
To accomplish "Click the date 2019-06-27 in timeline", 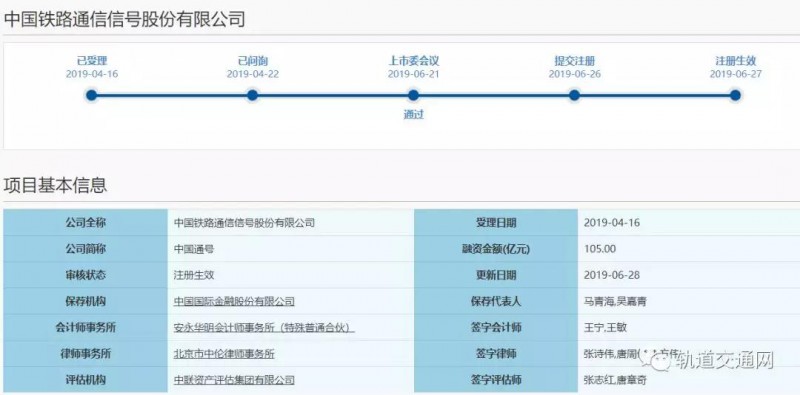I will click(x=735, y=75).
